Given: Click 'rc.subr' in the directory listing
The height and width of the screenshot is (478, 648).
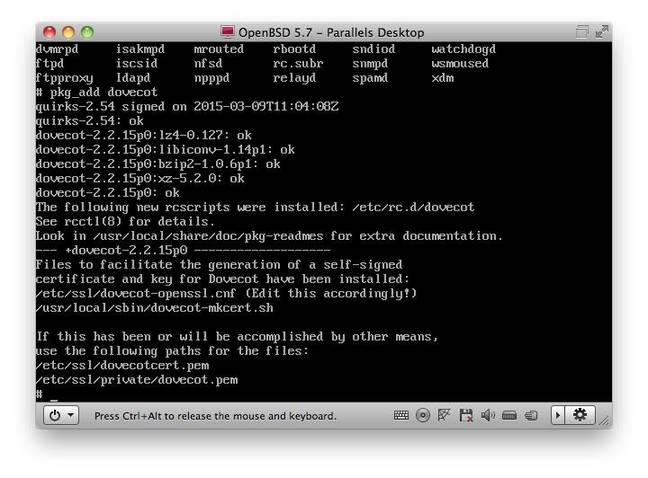Looking at the screenshot, I should point(298,64).
